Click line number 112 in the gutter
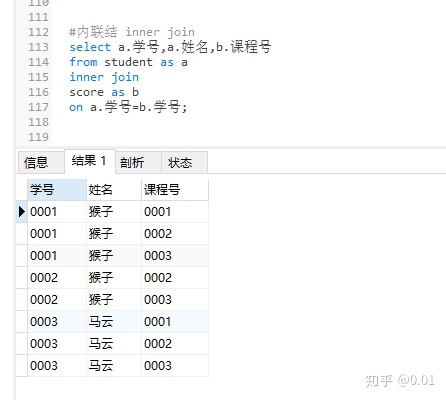The width and height of the screenshot is (446, 400). tap(38, 32)
